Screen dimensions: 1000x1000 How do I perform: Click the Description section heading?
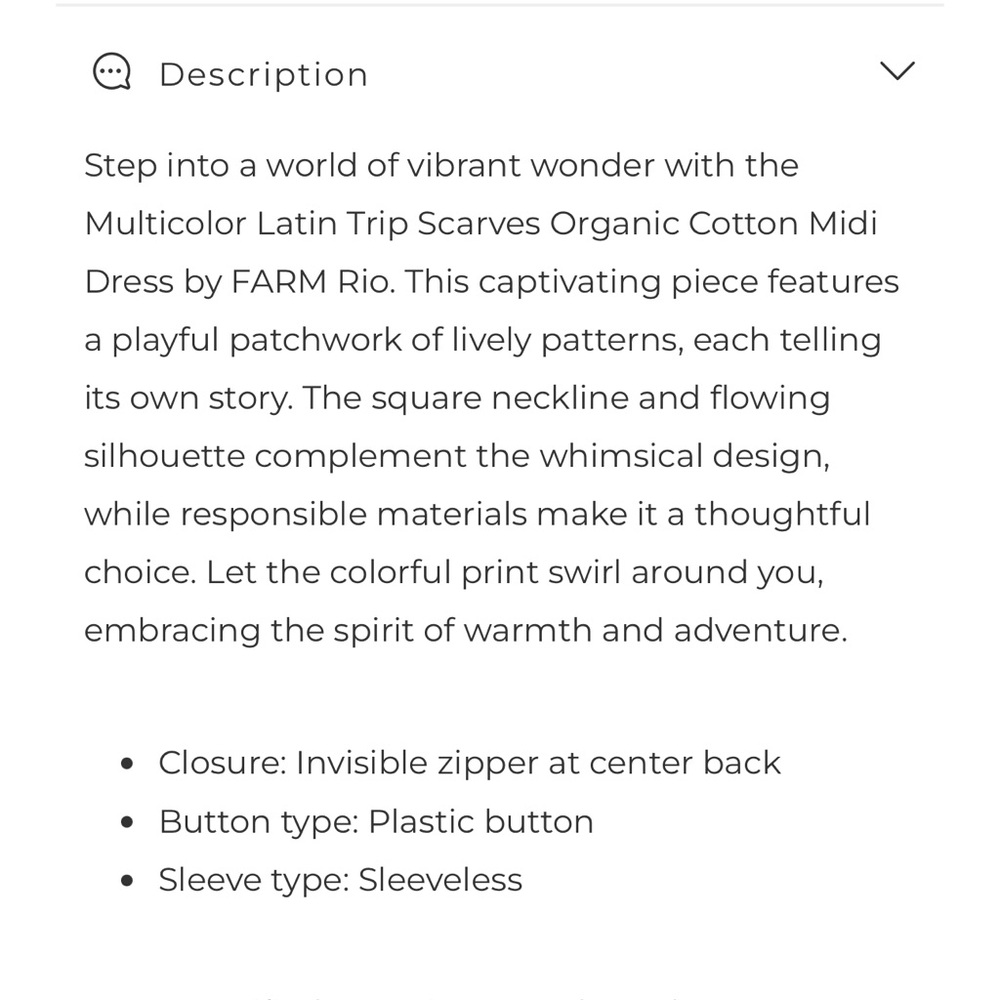263,75
